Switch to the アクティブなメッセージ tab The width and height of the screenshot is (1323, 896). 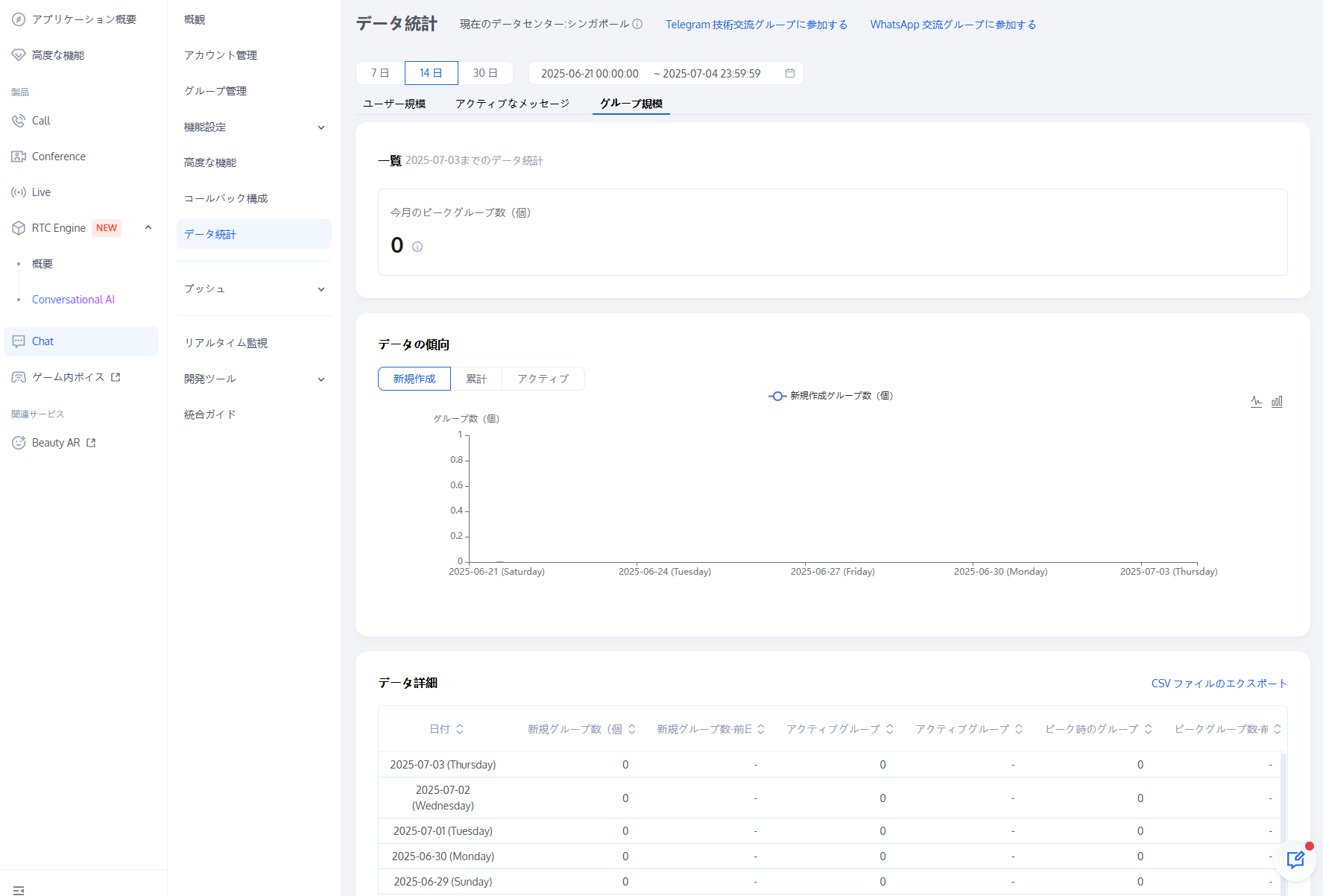pyautogui.click(x=512, y=104)
